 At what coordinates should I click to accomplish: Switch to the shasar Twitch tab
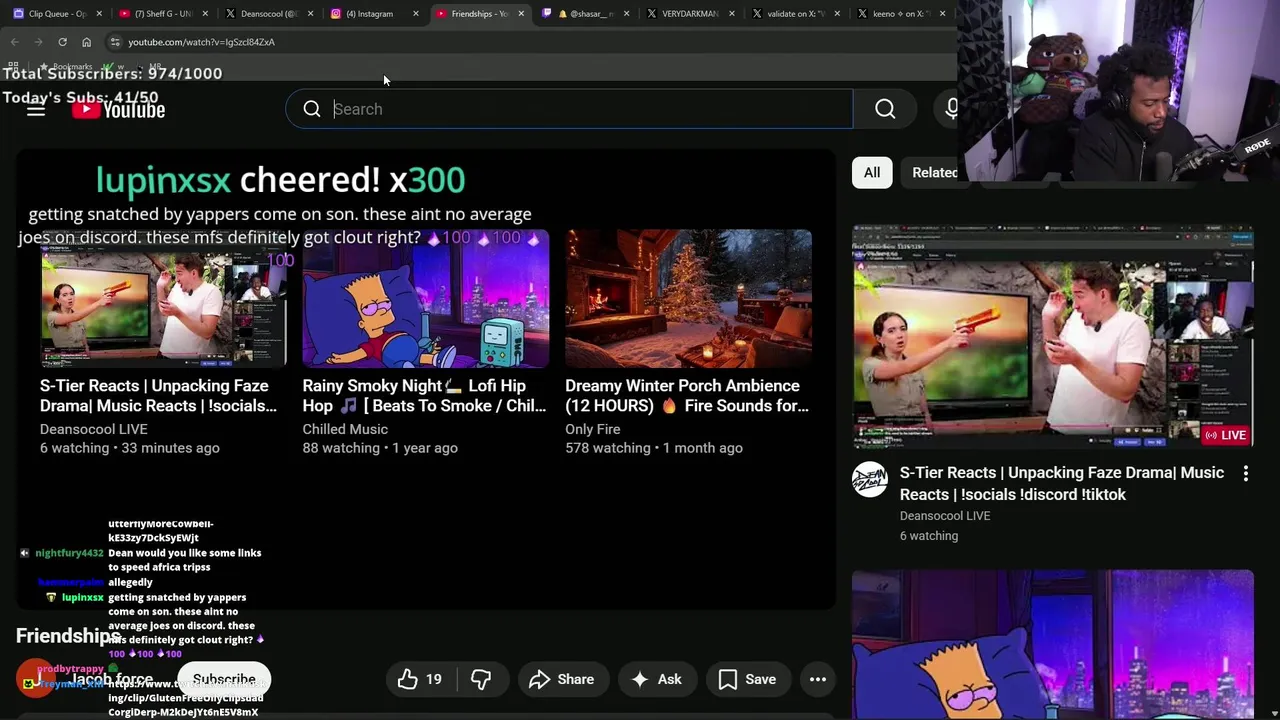588,14
